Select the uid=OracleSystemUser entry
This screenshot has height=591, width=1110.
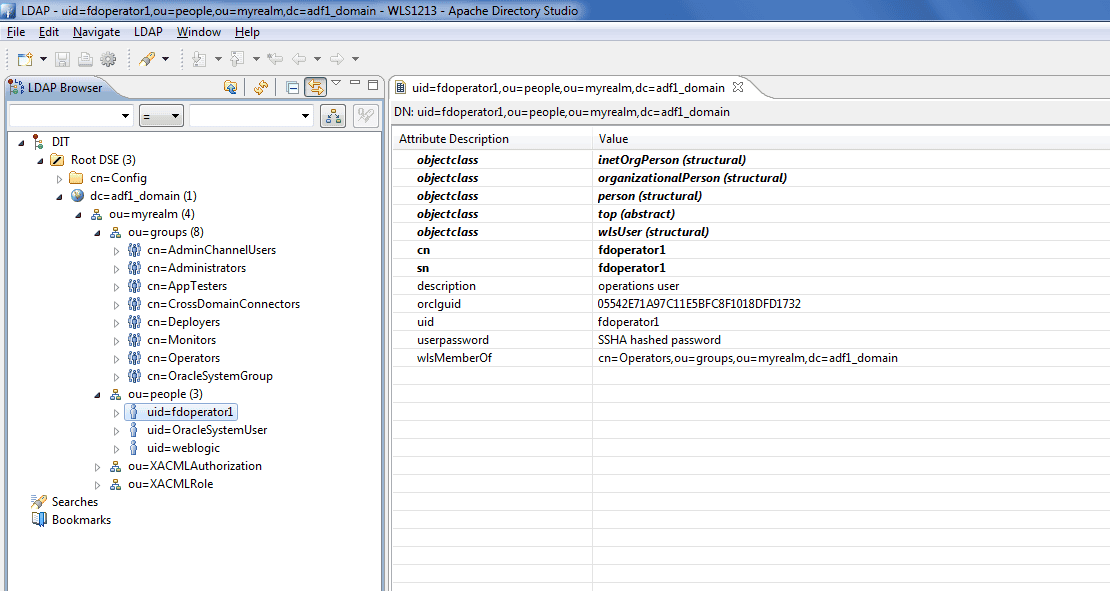tap(207, 430)
